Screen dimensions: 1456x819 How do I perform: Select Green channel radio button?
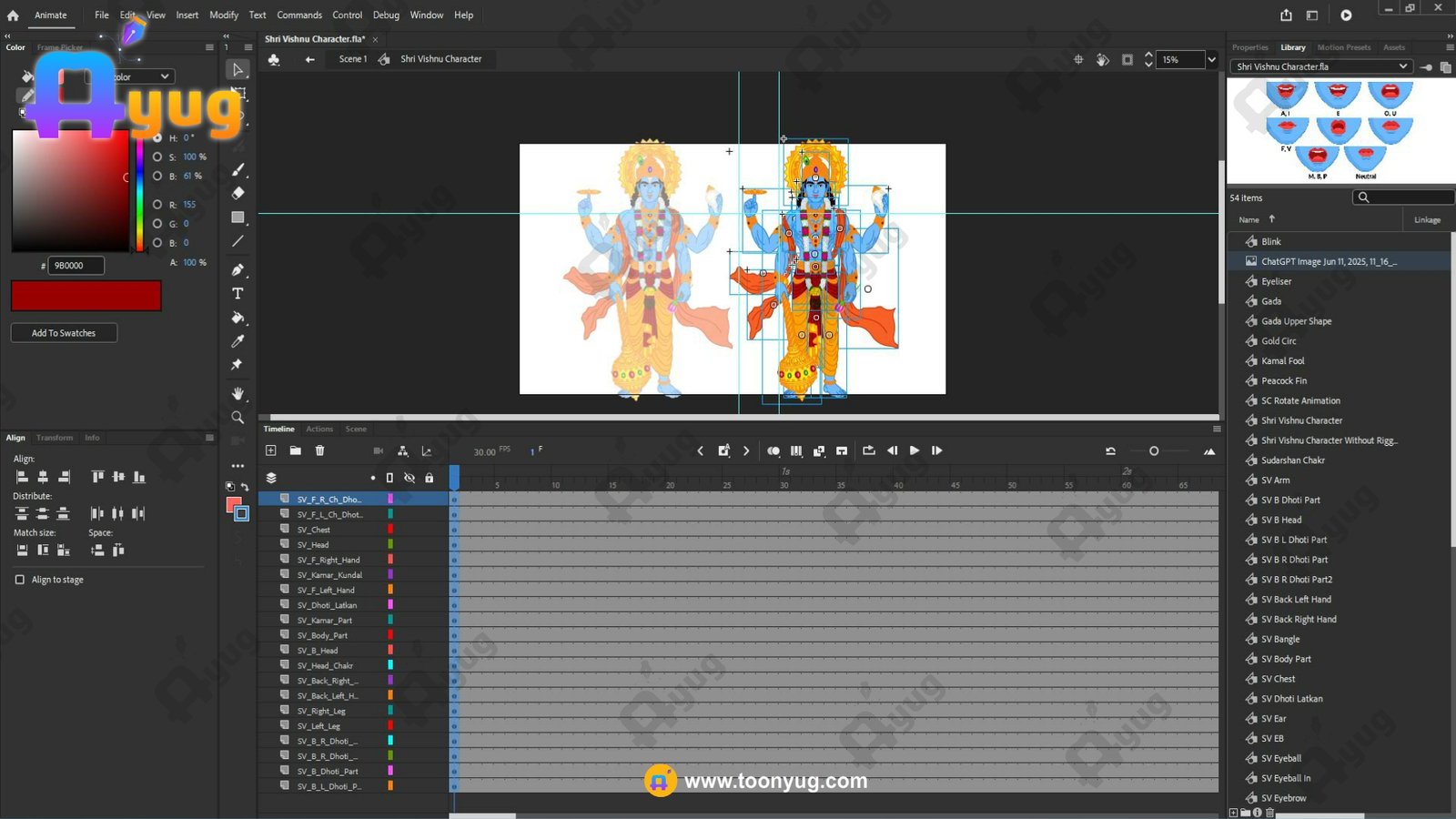(x=157, y=224)
